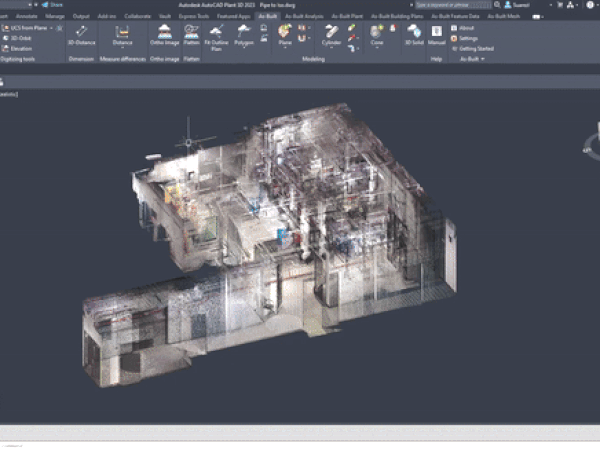Open the Autodesk App Store cart icon
This screenshot has width=600, height=450.
[x=560, y=5]
